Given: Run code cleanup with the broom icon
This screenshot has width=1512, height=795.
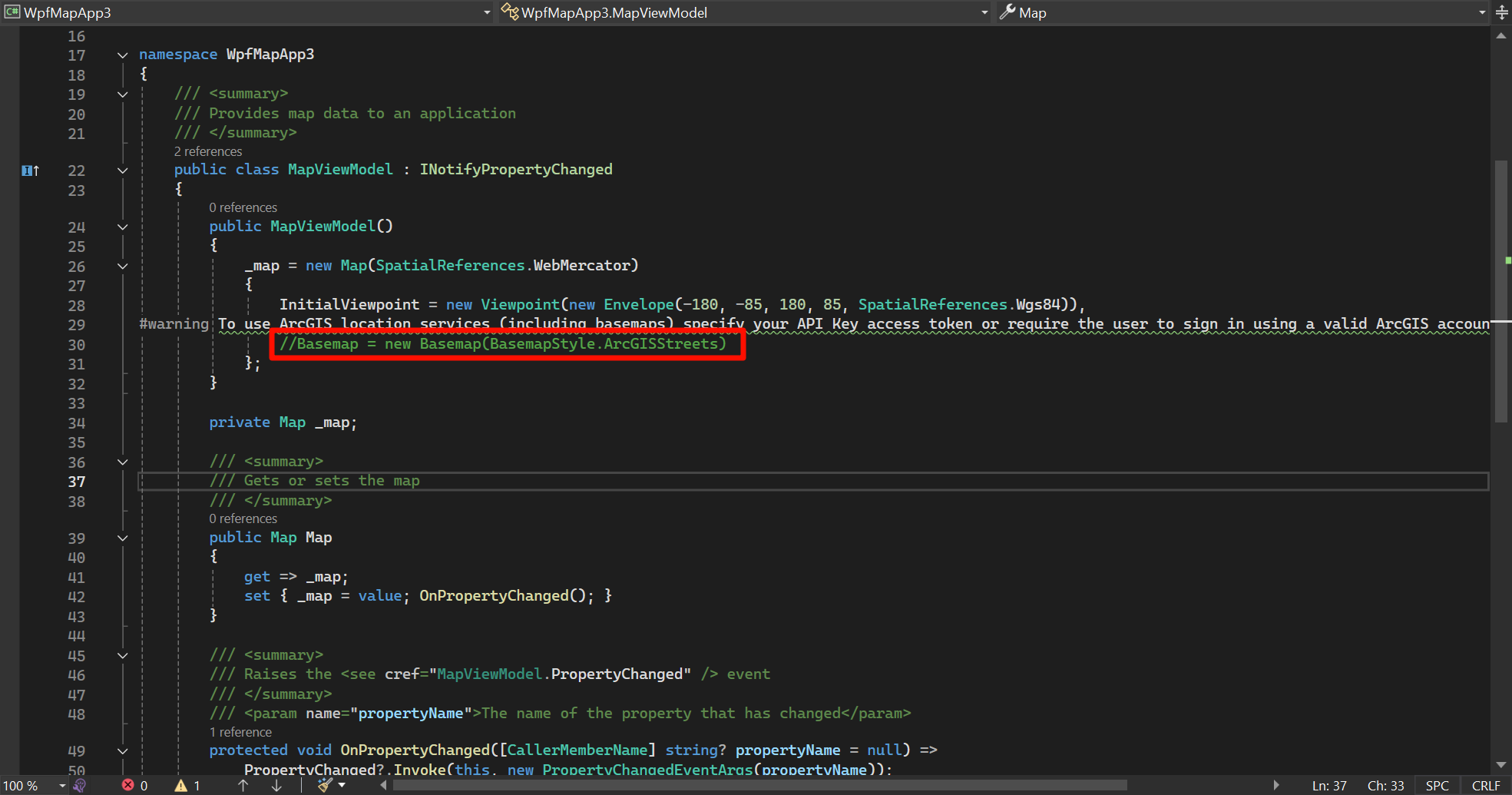Looking at the screenshot, I should tap(325, 785).
